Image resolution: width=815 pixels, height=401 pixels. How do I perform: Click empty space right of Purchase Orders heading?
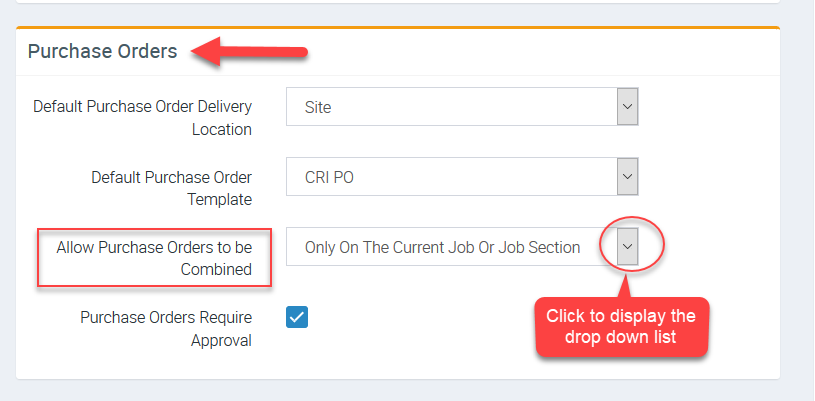pos(550,51)
